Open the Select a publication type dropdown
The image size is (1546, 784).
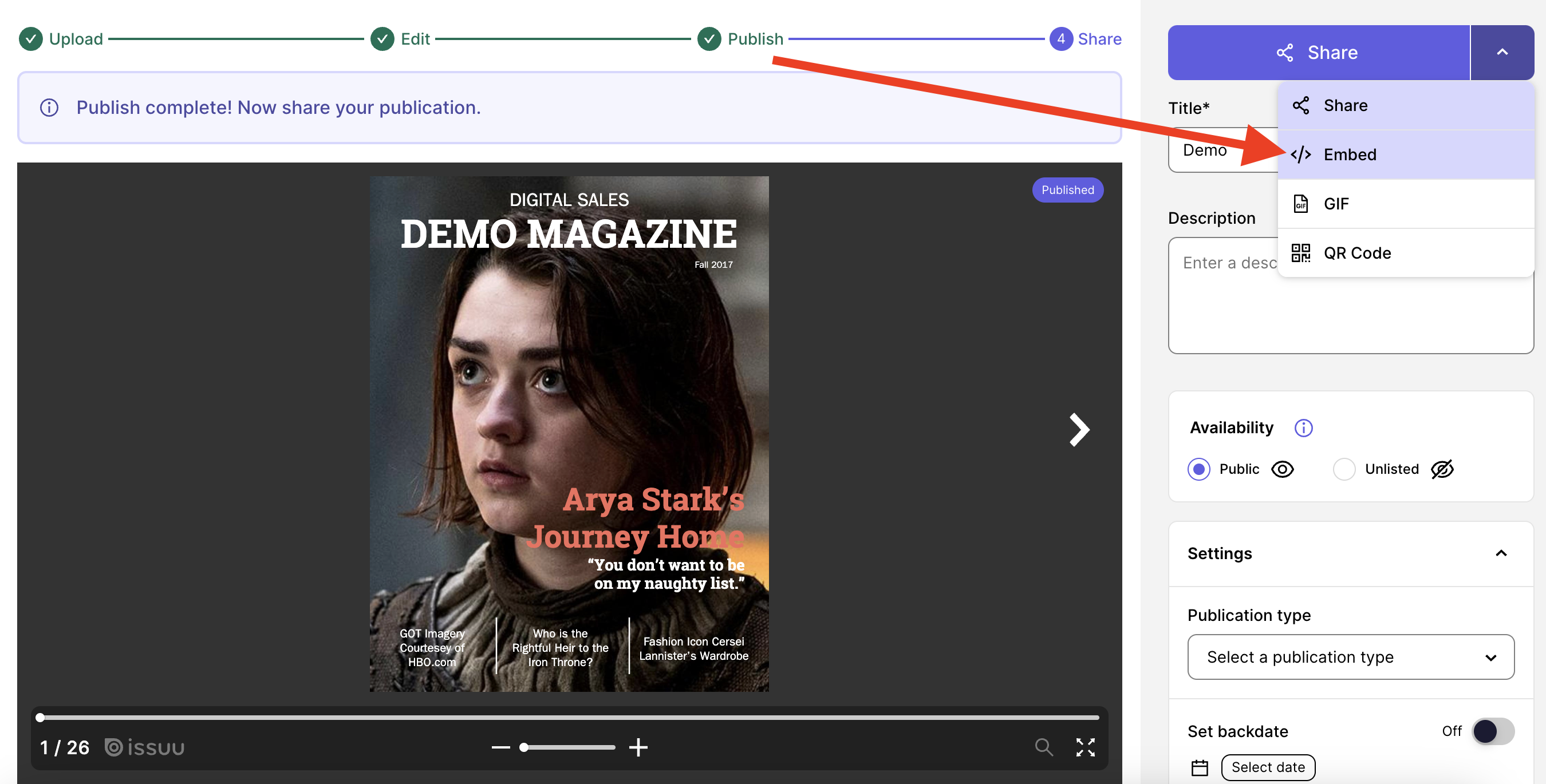1350,657
